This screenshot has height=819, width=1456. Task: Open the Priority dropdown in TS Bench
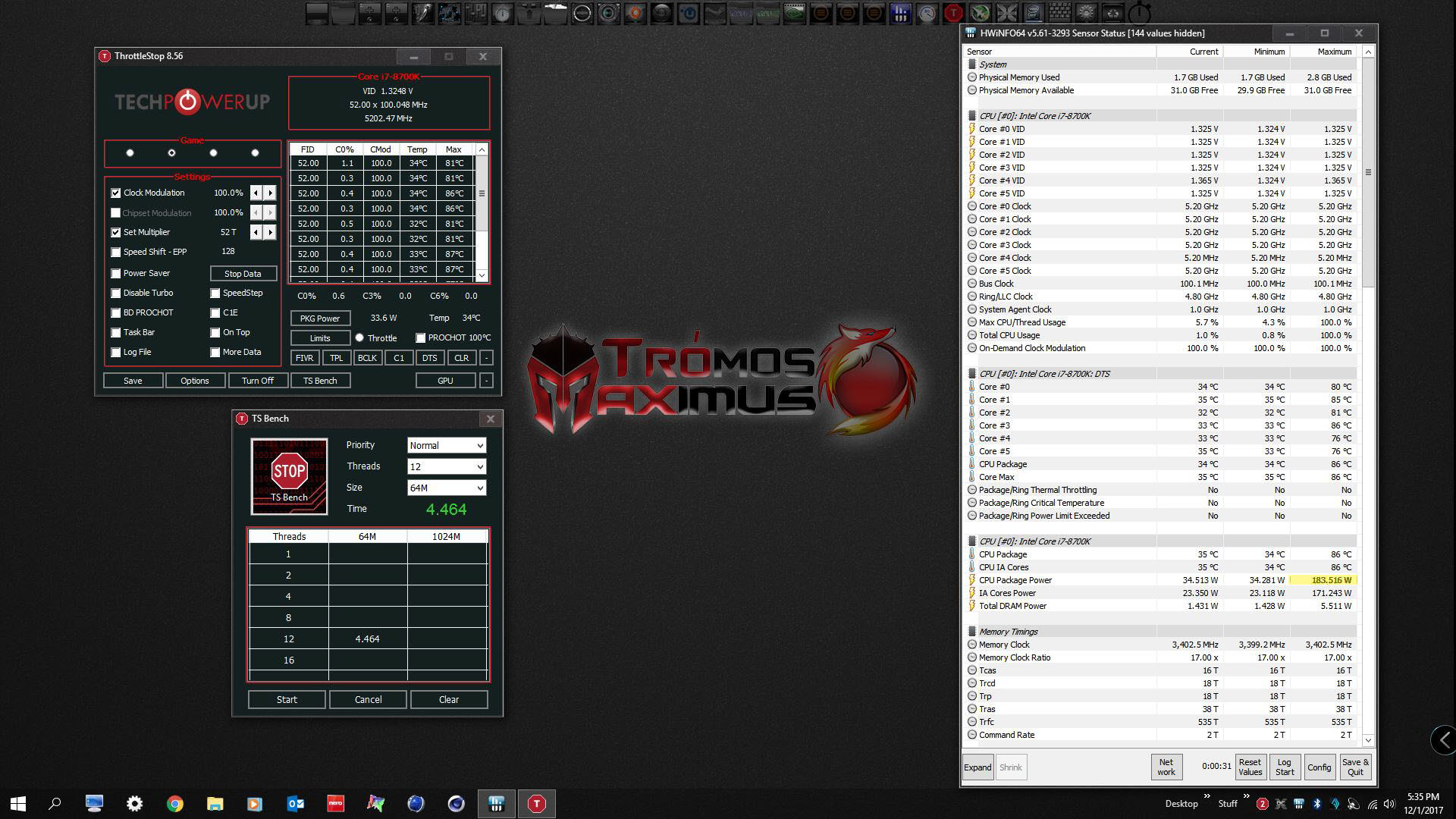446,446
